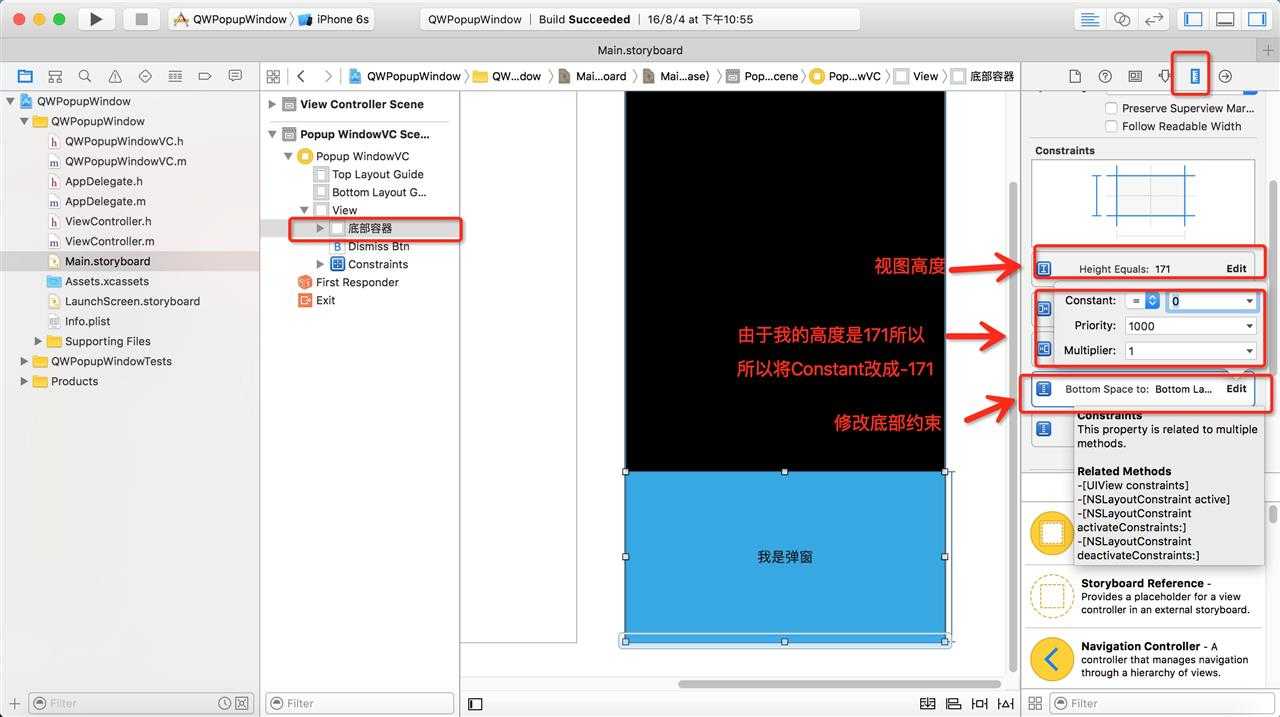Open the Connections inspector
Viewport: 1280px width, 717px height.
coord(1225,76)
